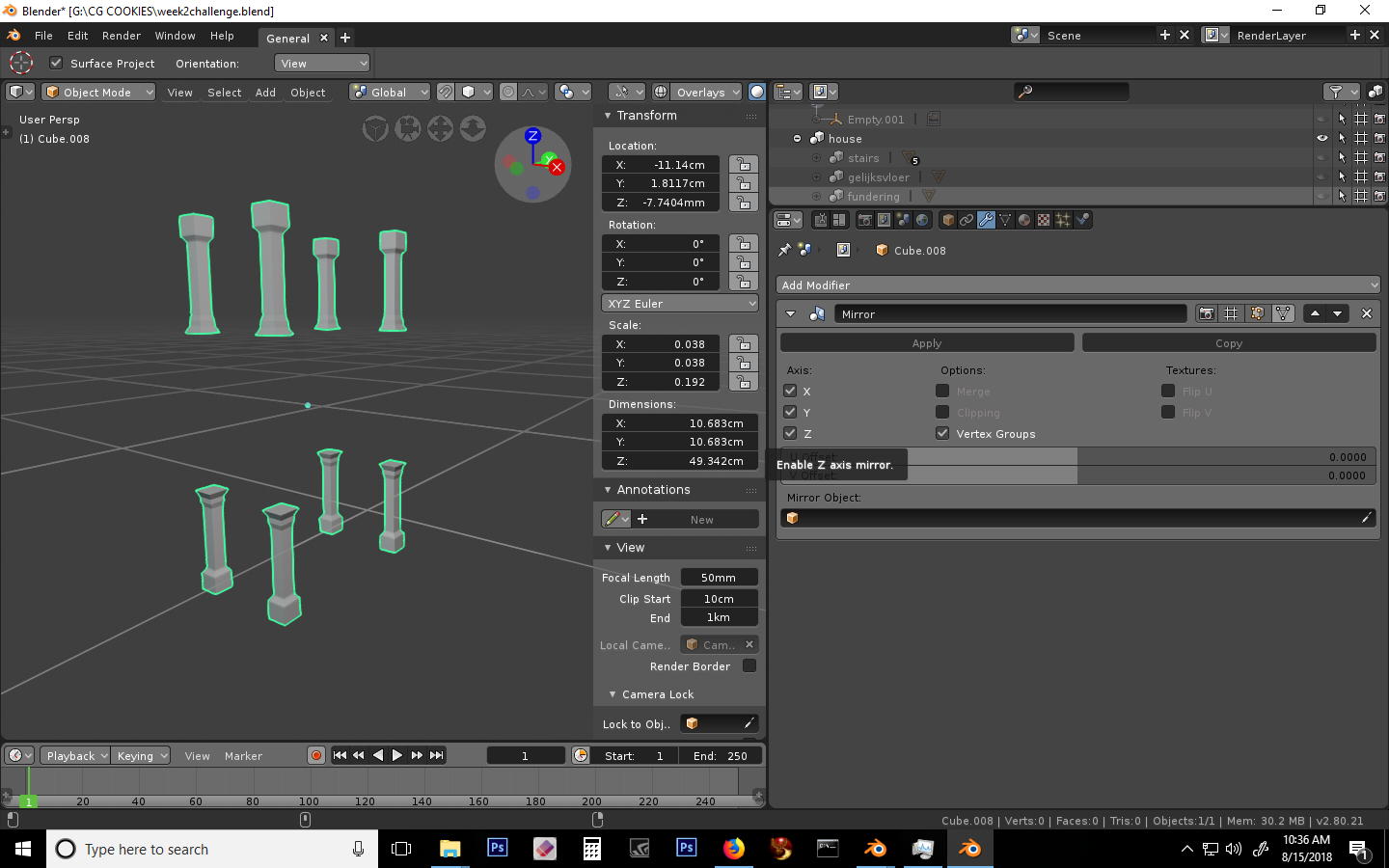Remove the Mirror modifier with X icon
The width and height of the screenshot is (1389, 868).
pyautogui.click(x=1367, y=313)
